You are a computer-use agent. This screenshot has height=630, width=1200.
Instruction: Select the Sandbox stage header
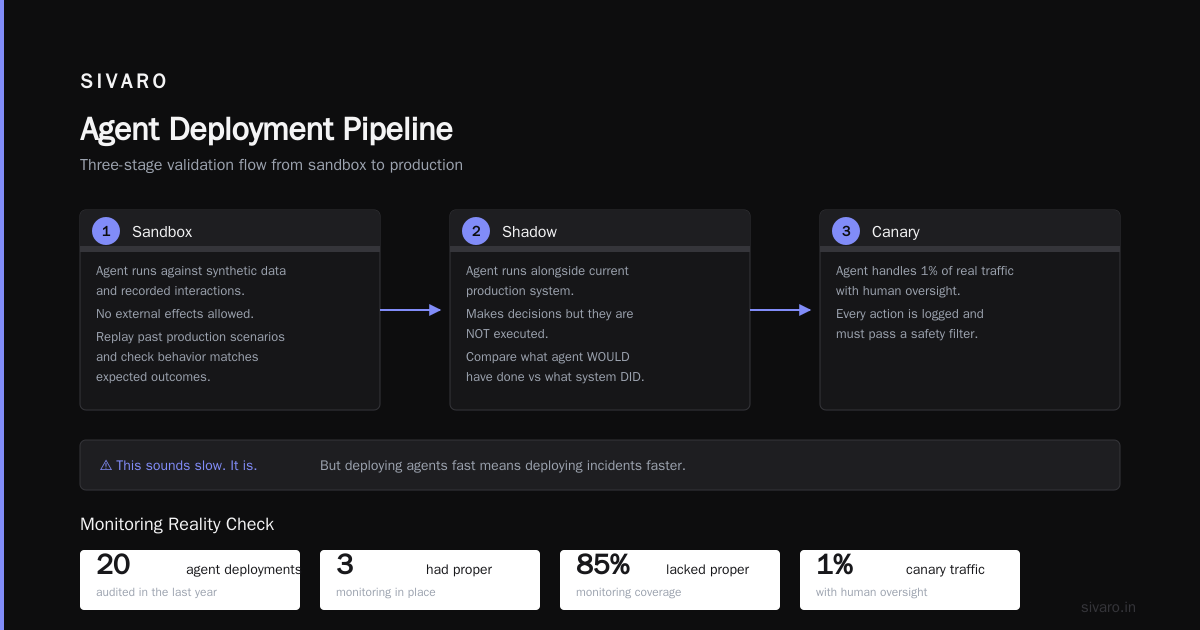[230, 231]
